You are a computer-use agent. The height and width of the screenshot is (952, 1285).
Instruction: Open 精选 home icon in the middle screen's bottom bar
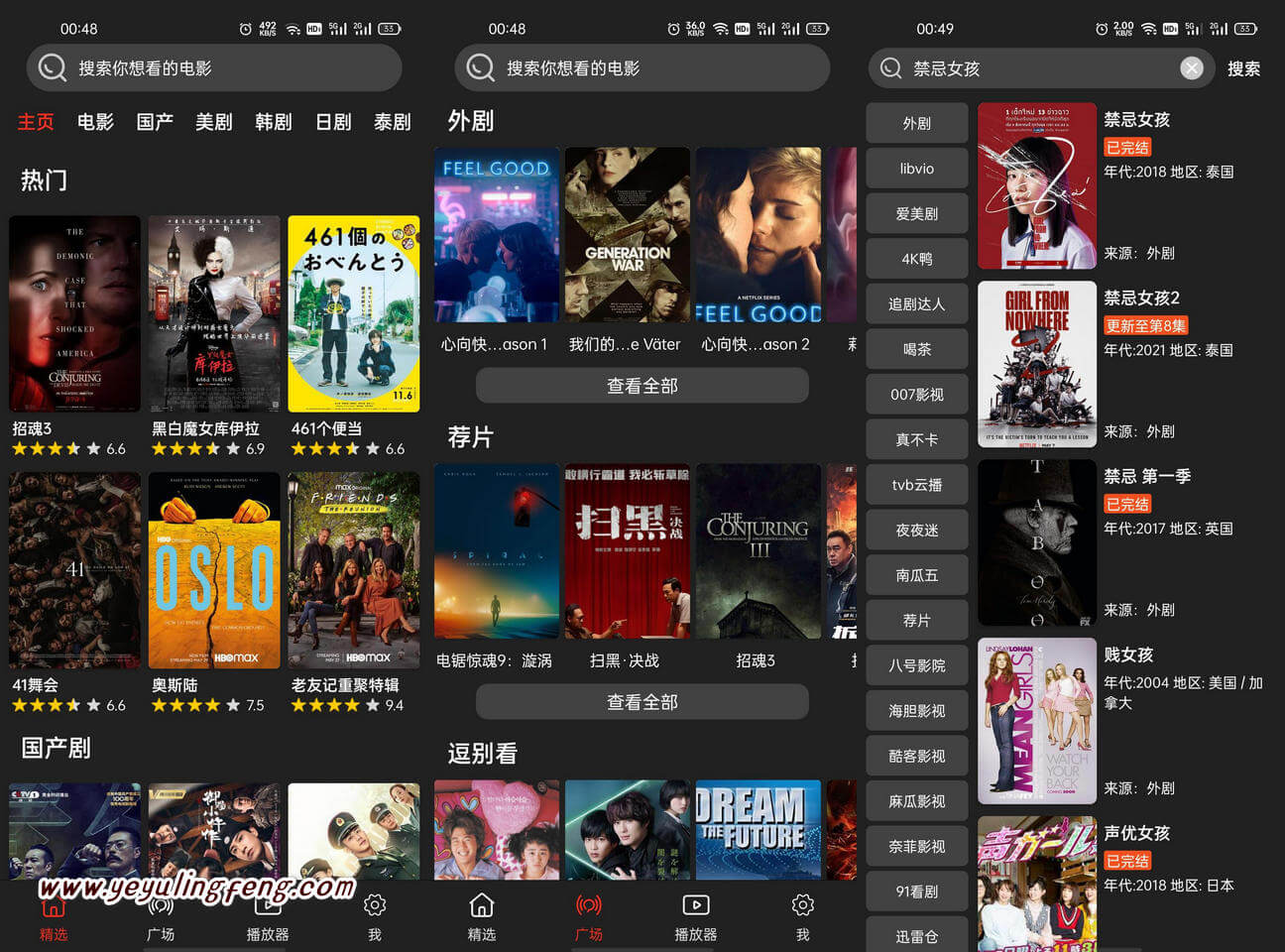[482, 905]
